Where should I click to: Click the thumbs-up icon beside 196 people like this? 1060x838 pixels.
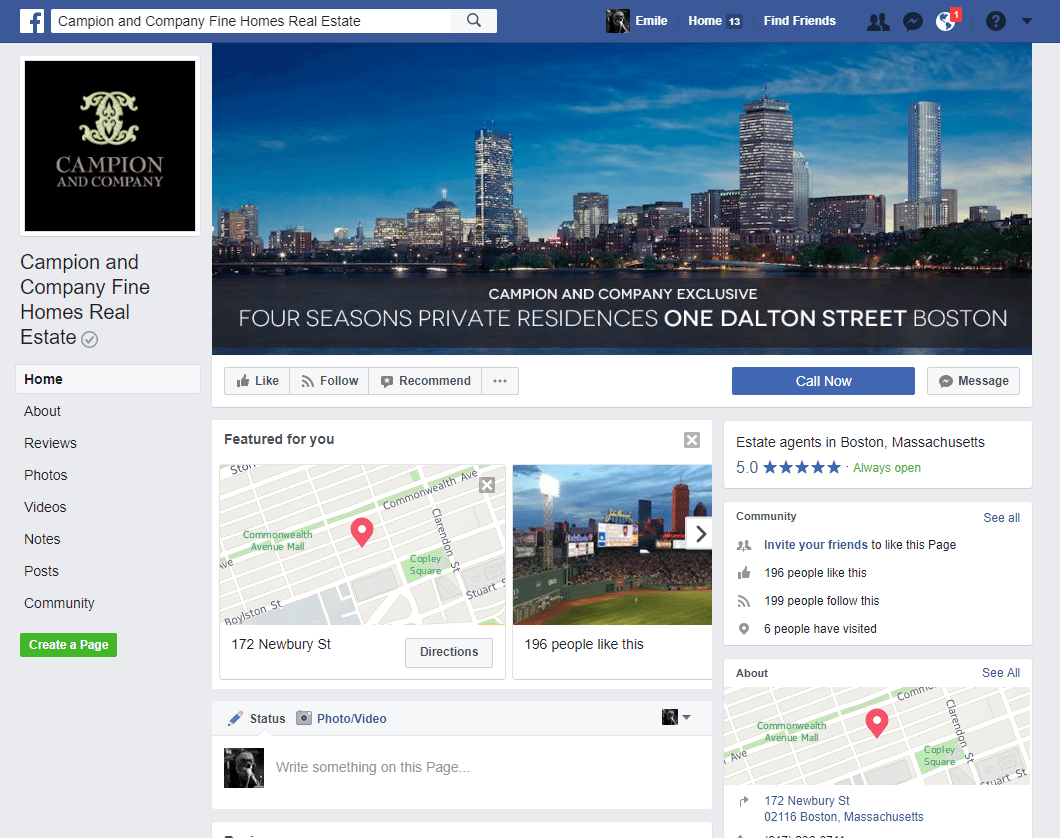click(x=744, y=573)
